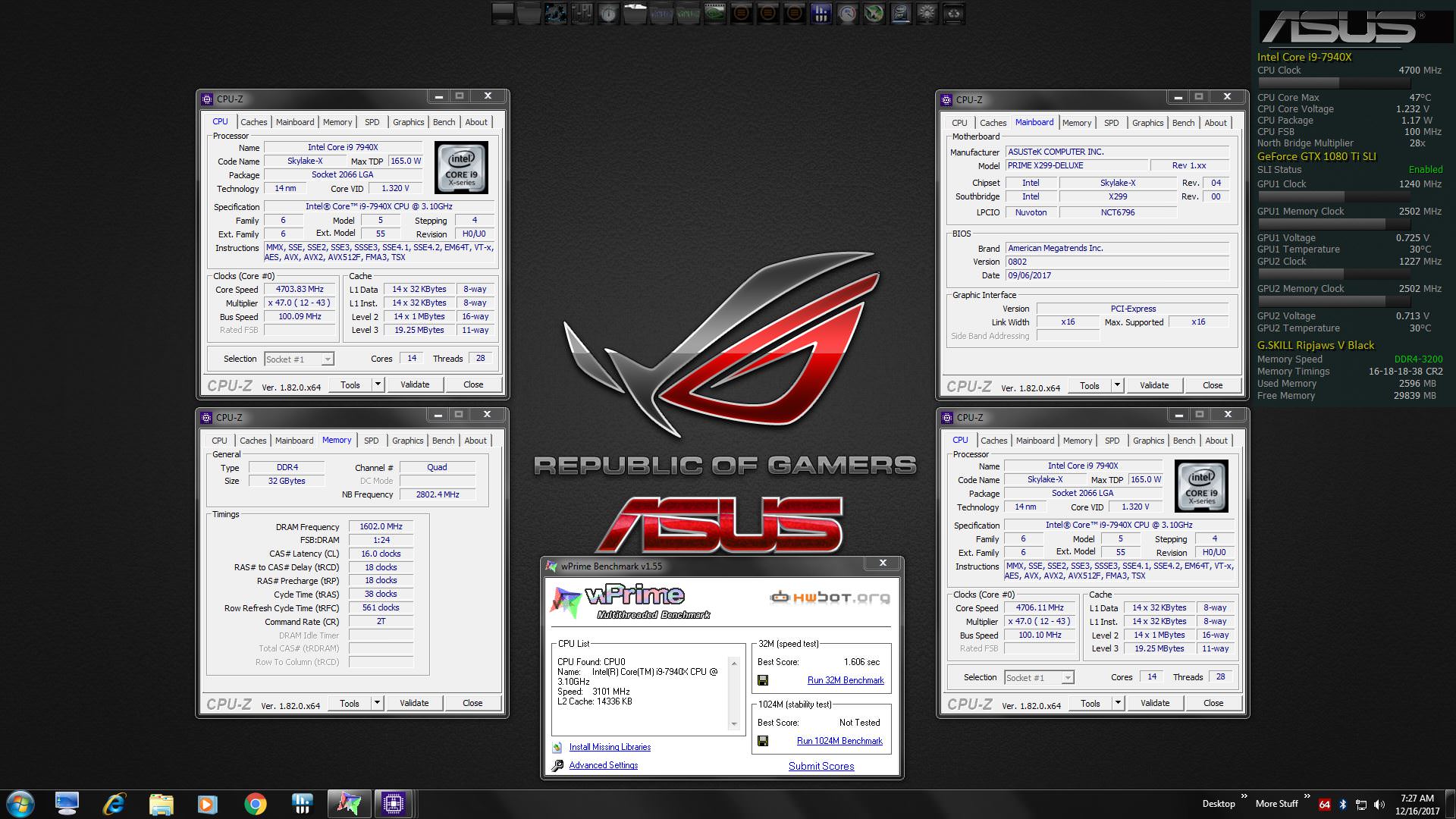Click Install Missing Libraries link
Viewport: 1456px width, 819px height.
[610, 747]
